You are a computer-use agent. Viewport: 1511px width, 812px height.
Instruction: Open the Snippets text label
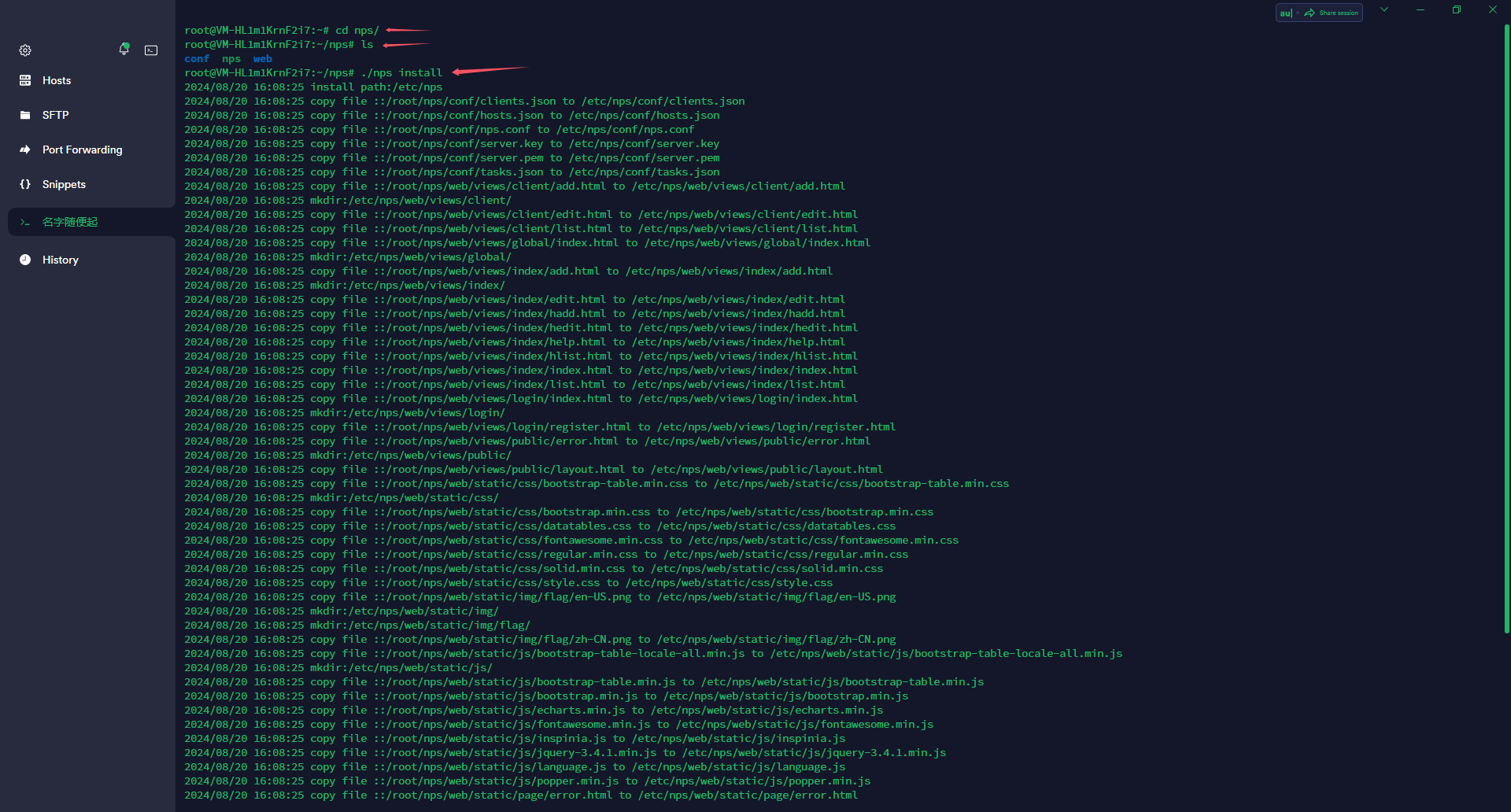(64, 184)
